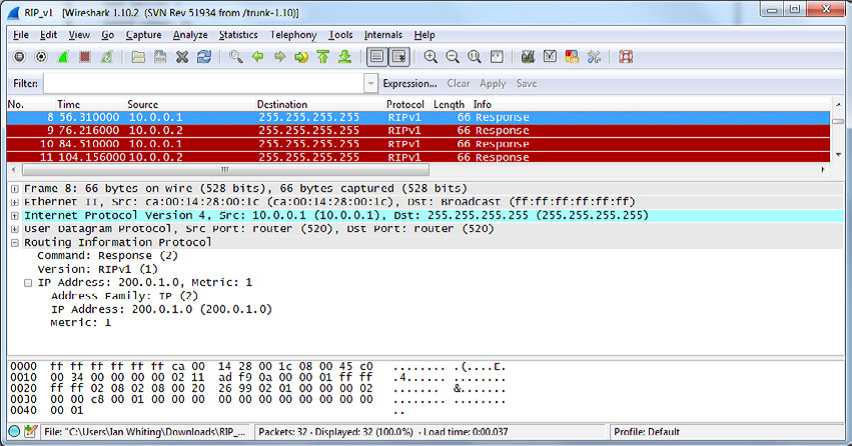Open the Statistics menu
The width and height of the screenshot is (852, 446).
tap(238, 35)
